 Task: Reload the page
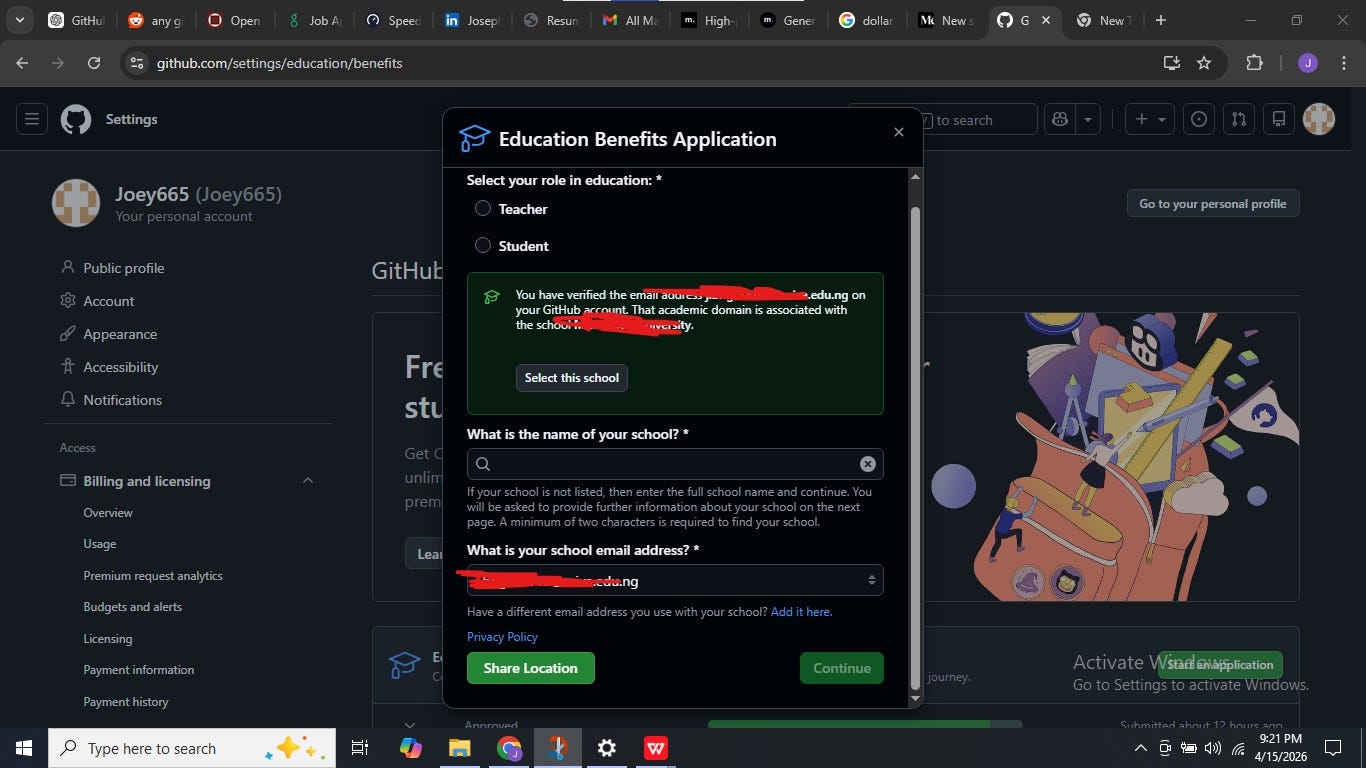(x=94, y=63)
